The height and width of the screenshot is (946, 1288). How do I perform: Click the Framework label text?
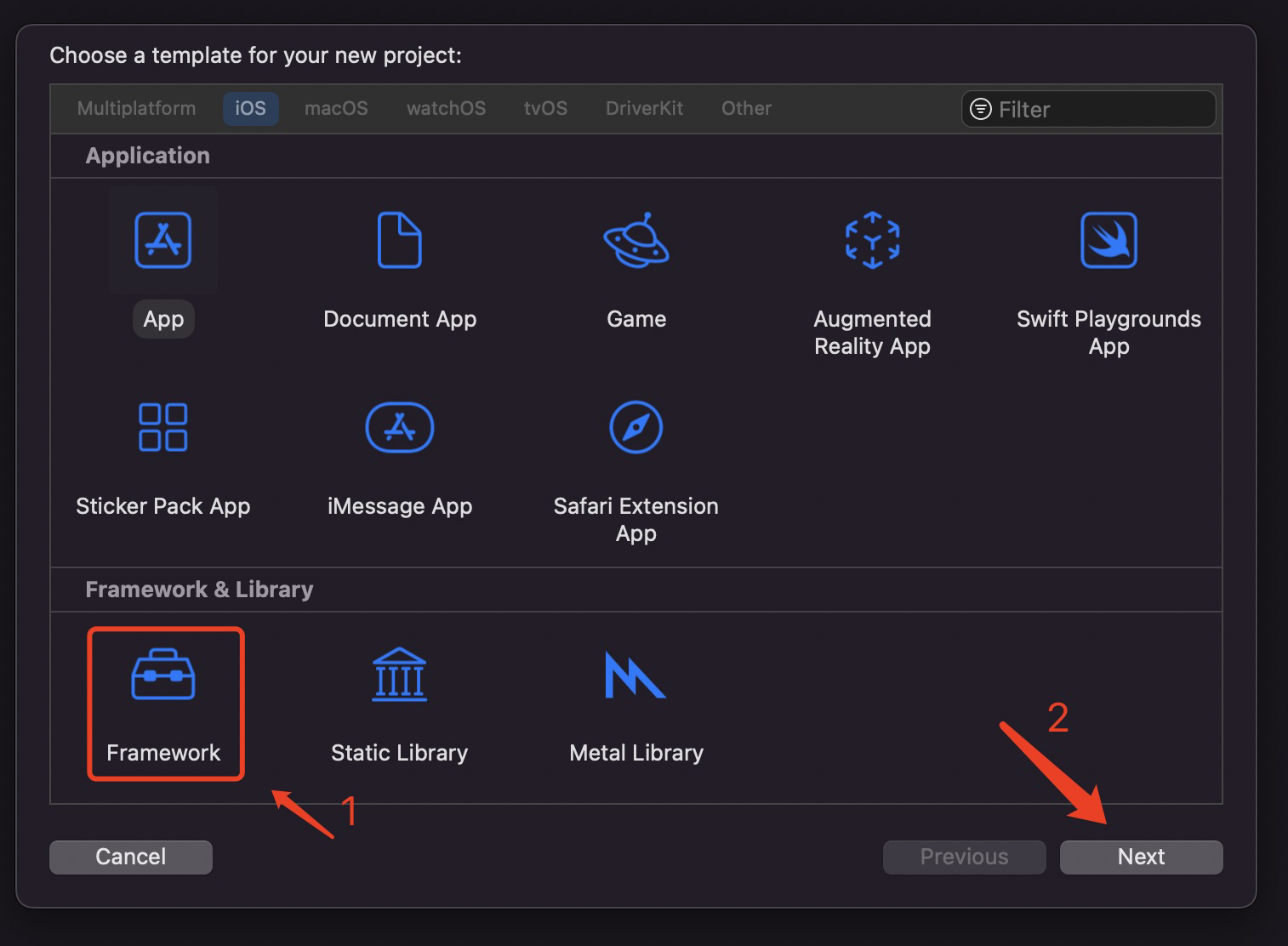coord(163,753)
